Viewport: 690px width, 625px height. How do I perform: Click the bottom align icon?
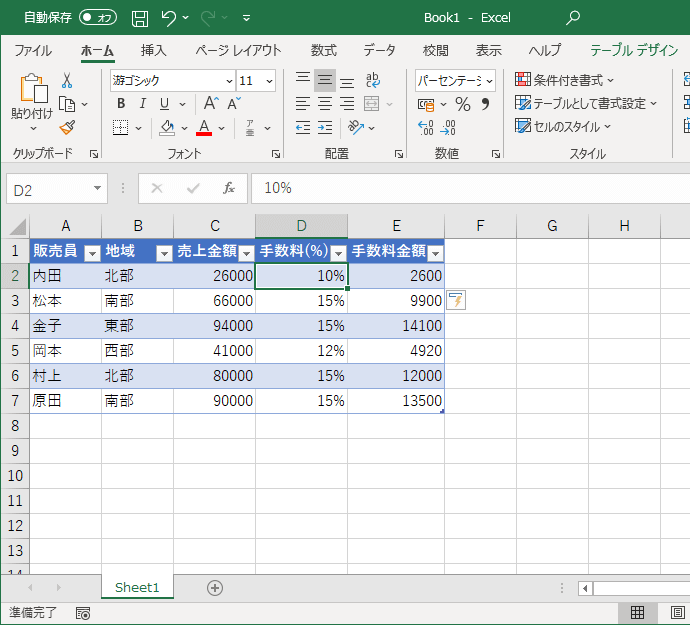[347, 81]
